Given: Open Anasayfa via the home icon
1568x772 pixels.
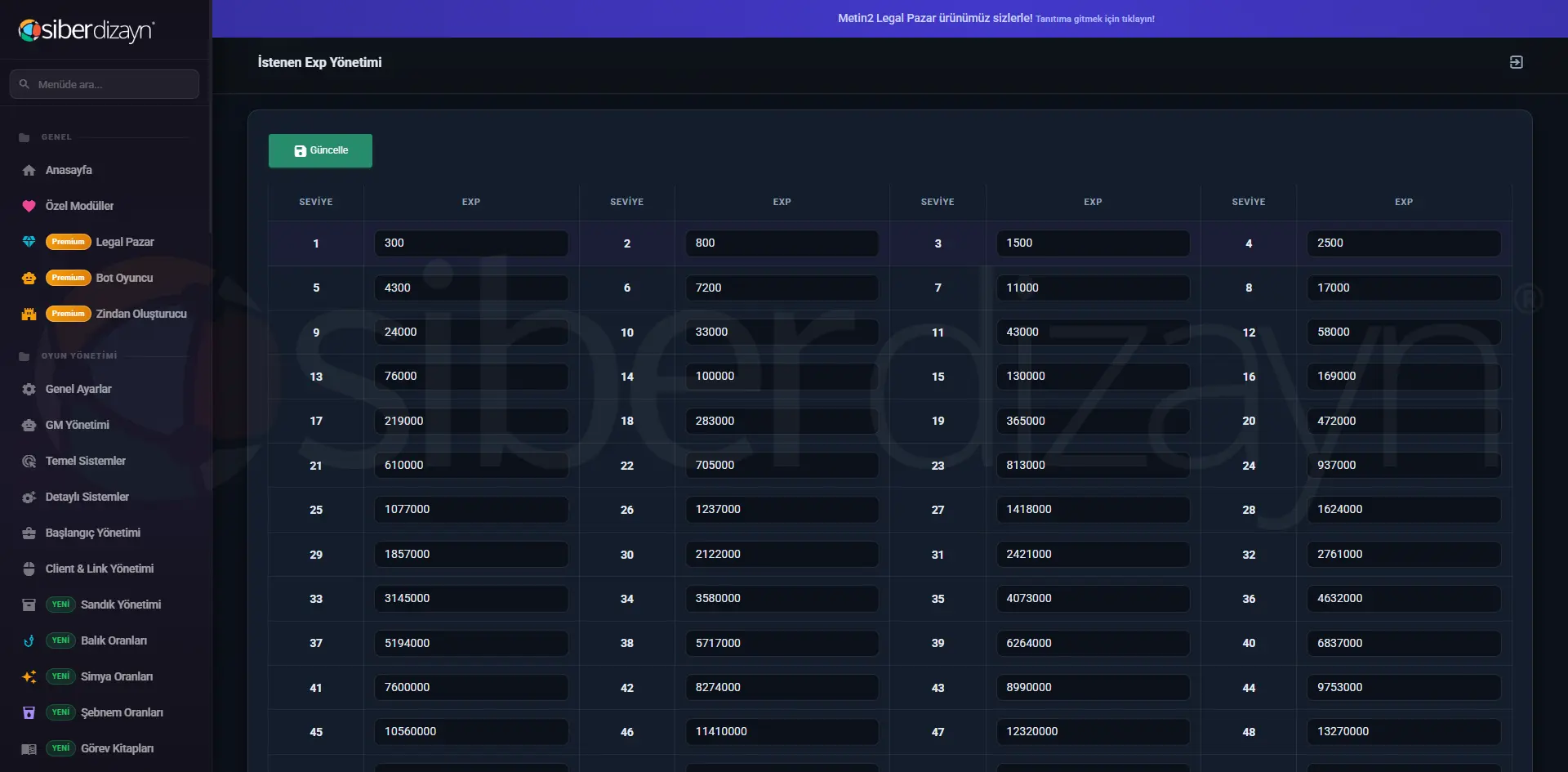Looking at the screenshot, I should pos(29,170).
